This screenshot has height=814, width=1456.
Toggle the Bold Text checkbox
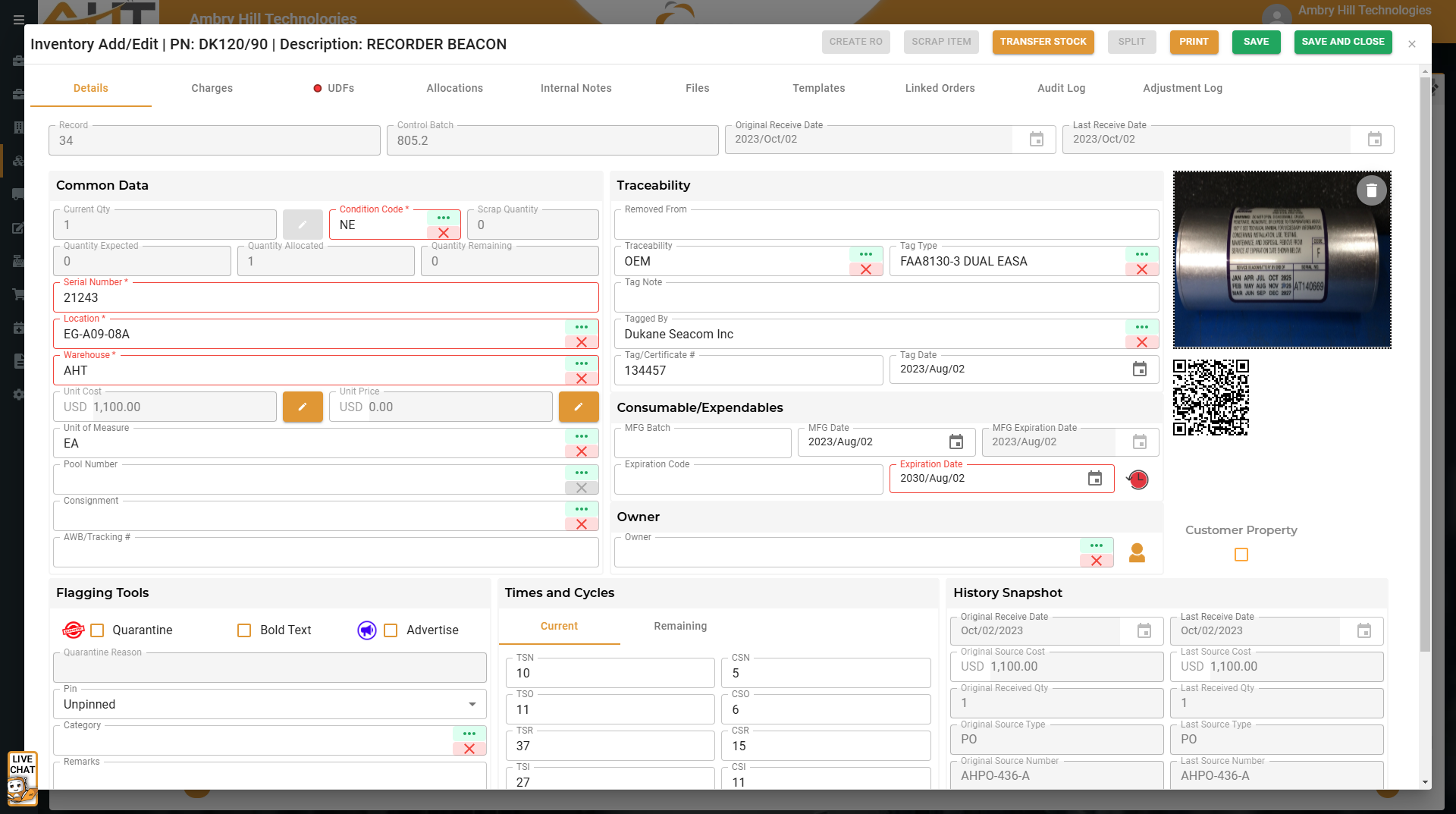tap(244, 630)
